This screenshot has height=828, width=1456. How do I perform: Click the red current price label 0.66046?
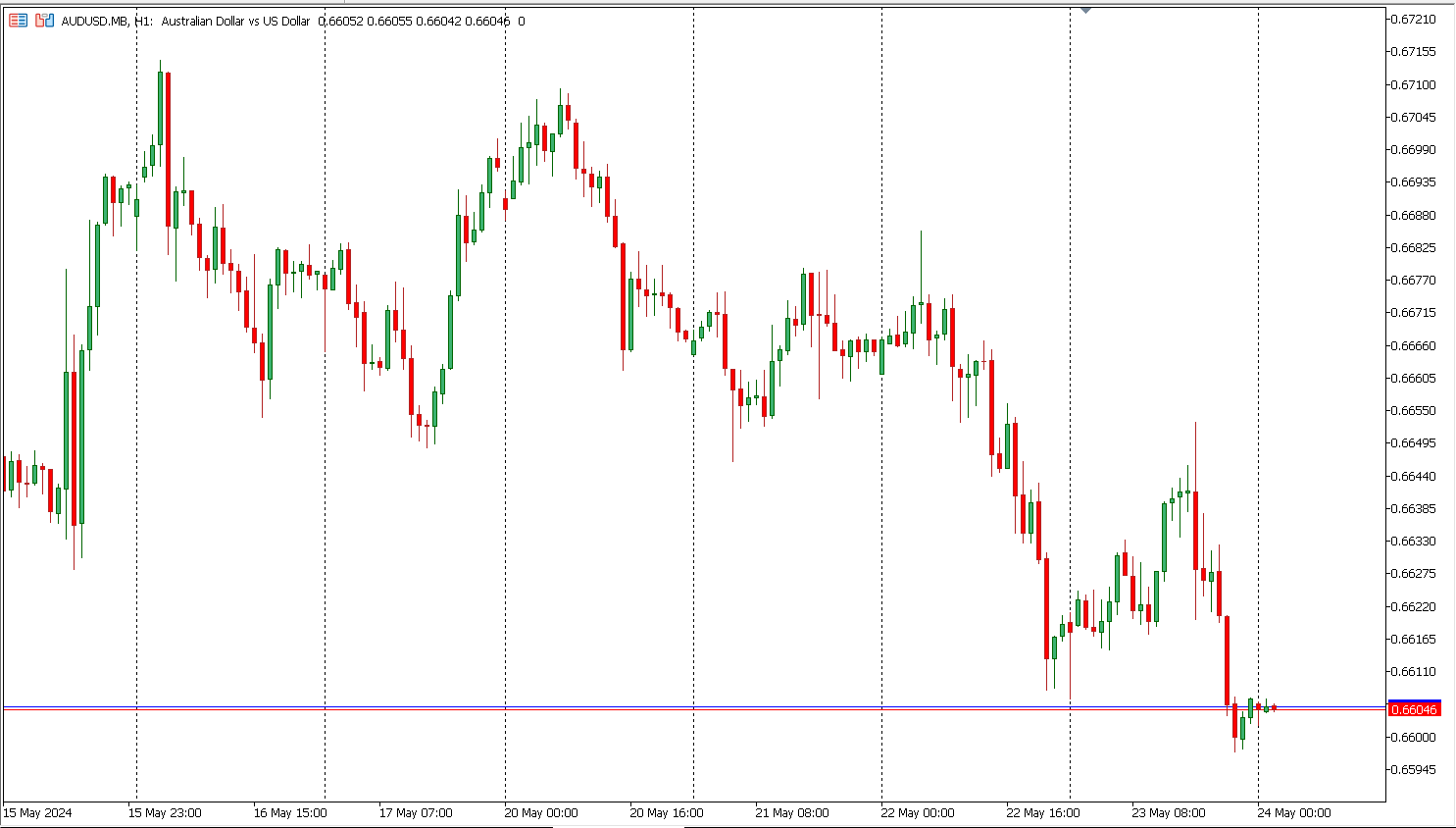tap(1414, 709)
